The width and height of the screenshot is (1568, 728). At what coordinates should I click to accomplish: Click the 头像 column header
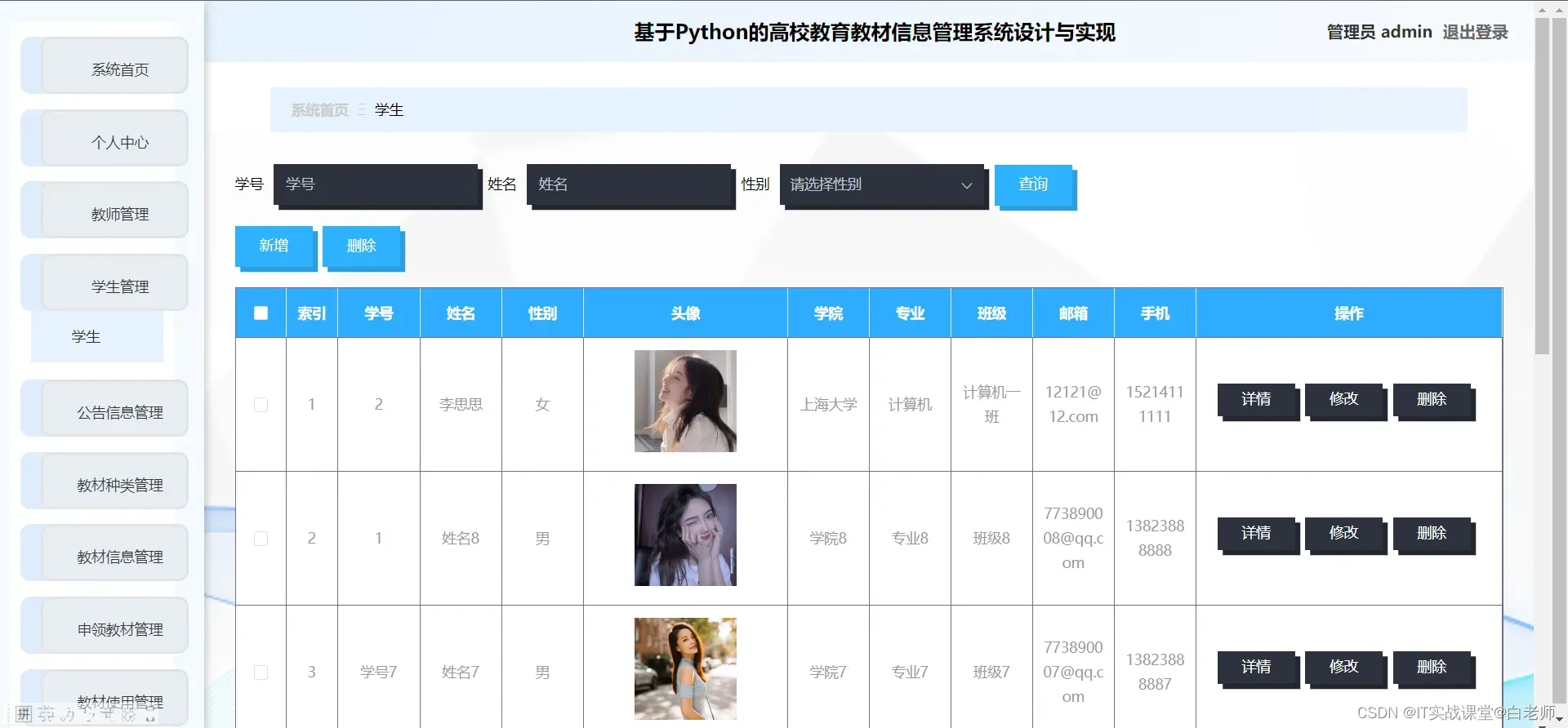tap(685, 313)
